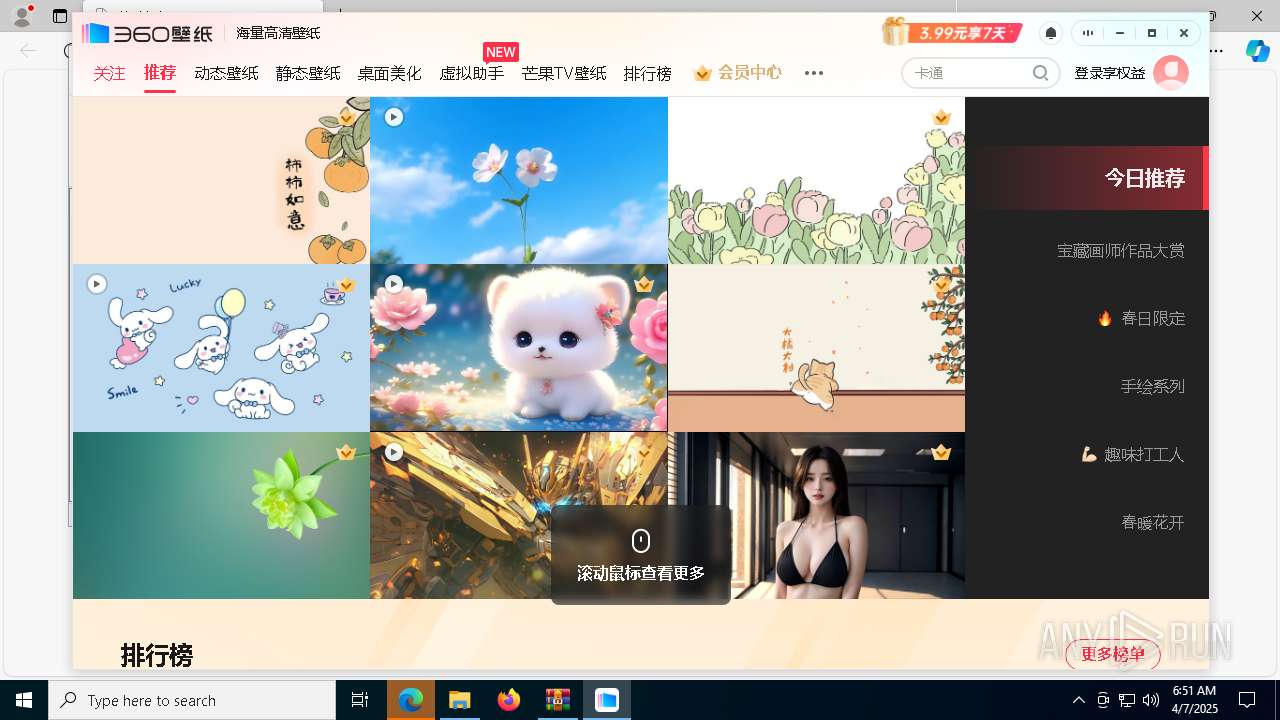Expand the three-dot more tabs menu
Viewport: 1280px width, 720px height.
pyautogui.click(x=814, y=73)
